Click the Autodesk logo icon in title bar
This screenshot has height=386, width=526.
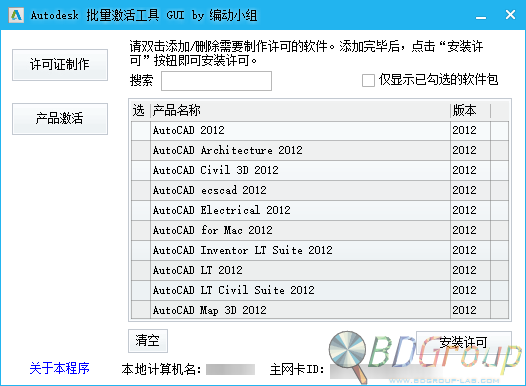16,15
